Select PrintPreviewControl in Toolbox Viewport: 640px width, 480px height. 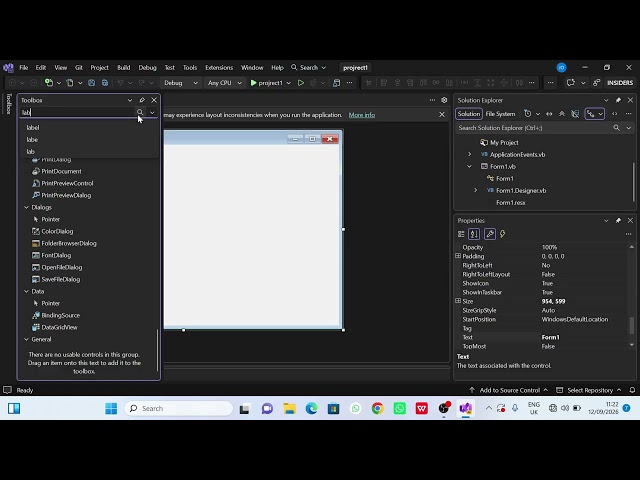point(62,183)
